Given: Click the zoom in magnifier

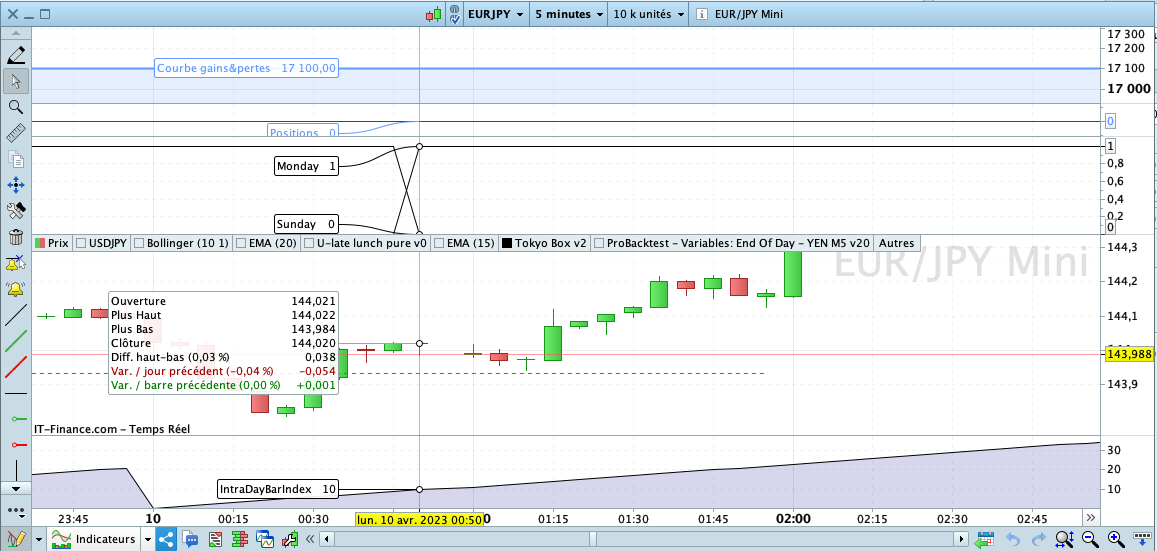Looking at the screenshot, I should coord(1115,539).
